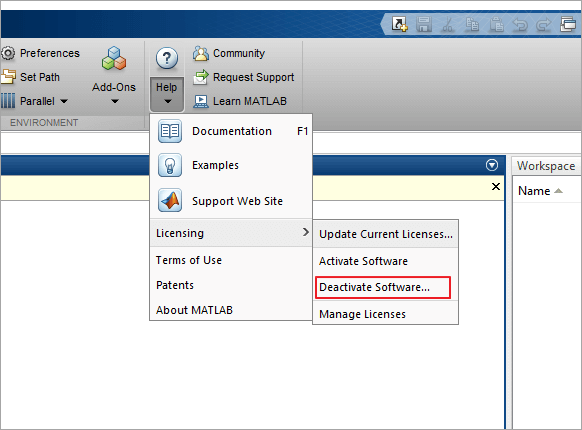Screen dimensions: 582x430
Task: Click Learn MATLAB monitor icon
Action: (201, 101)
